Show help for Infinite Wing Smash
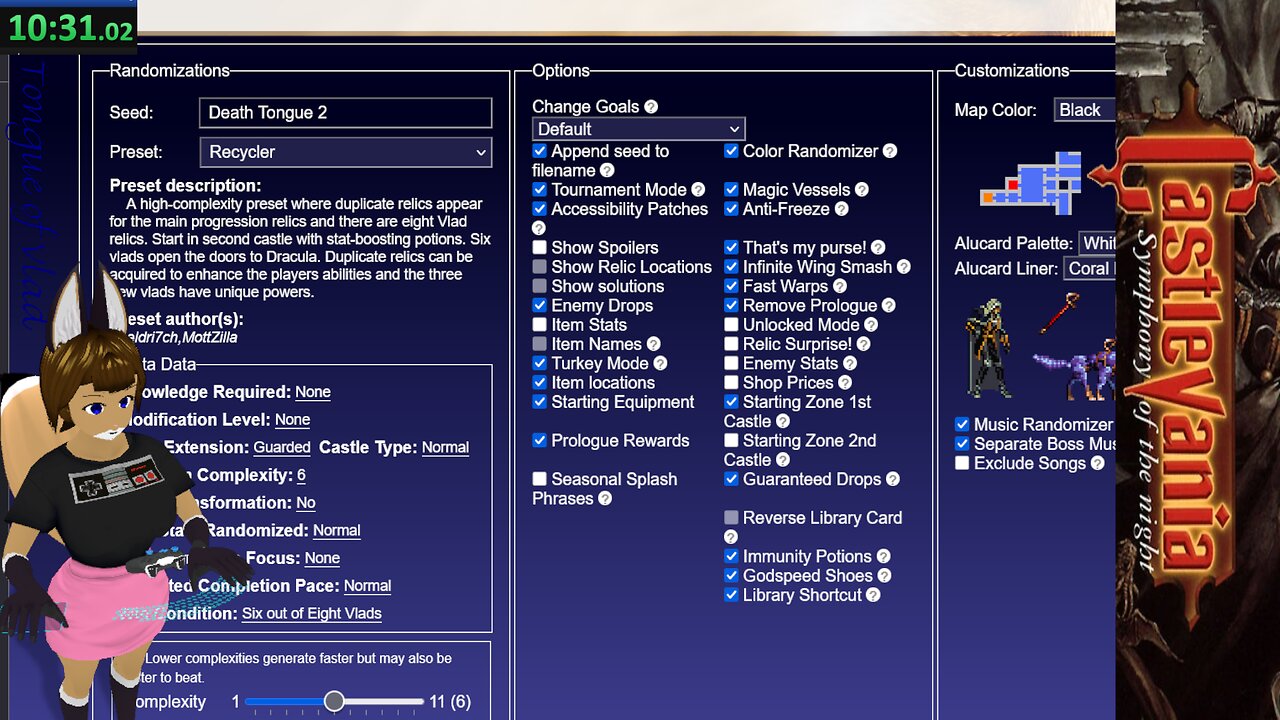Image resolution: width=1280 pixels, height=720 pixels. tap(904, 267)
